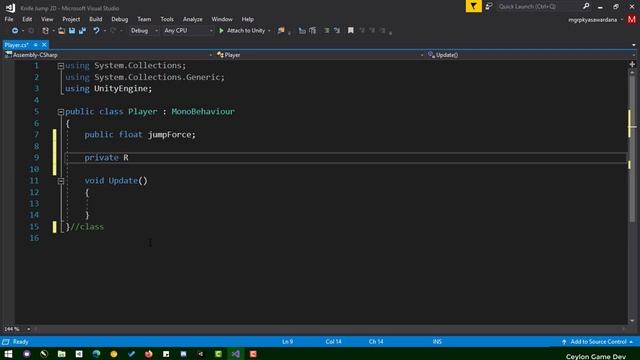Click the Navigate Forward toolbar icon
The height and width of the screenshot is (360, 640).
pyautogui.click(x=31, y=31)
